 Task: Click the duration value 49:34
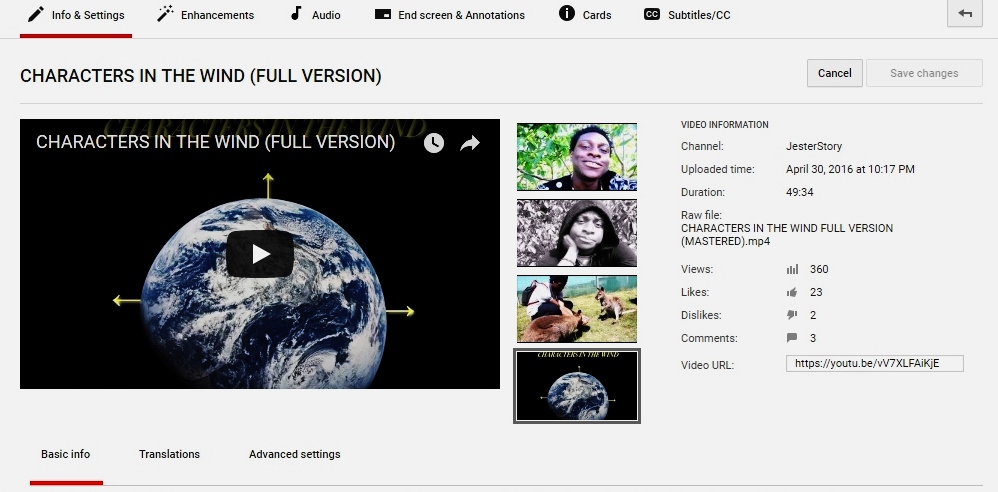pyautogui.click(x=799, y=192)
